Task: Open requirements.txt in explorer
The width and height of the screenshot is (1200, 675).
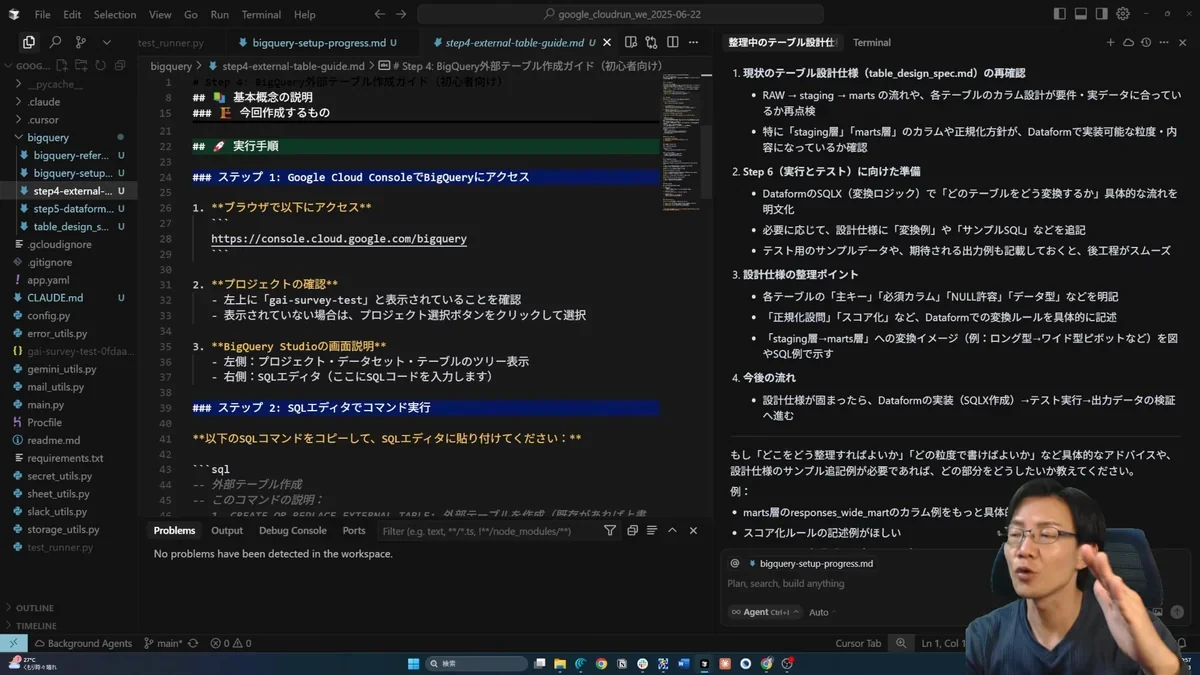Action: click(65, 458)
